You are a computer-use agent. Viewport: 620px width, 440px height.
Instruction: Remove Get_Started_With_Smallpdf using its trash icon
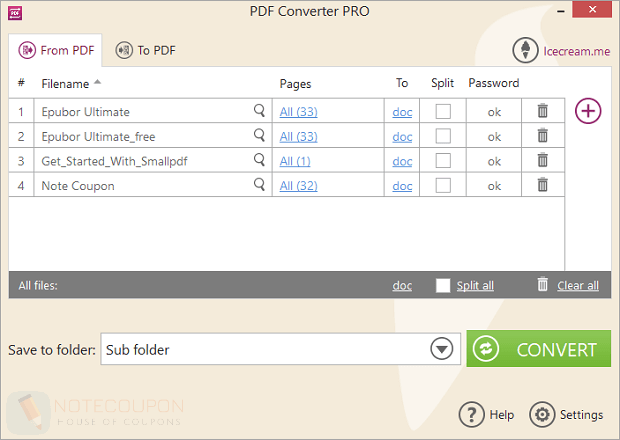(542, 160)
